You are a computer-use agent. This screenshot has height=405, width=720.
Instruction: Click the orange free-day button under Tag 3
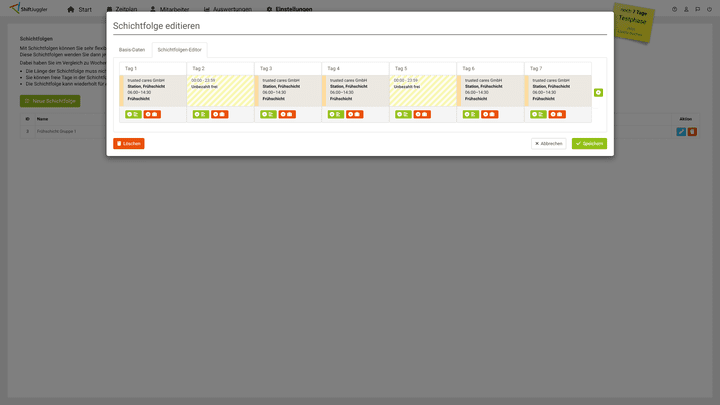(287, 114)
